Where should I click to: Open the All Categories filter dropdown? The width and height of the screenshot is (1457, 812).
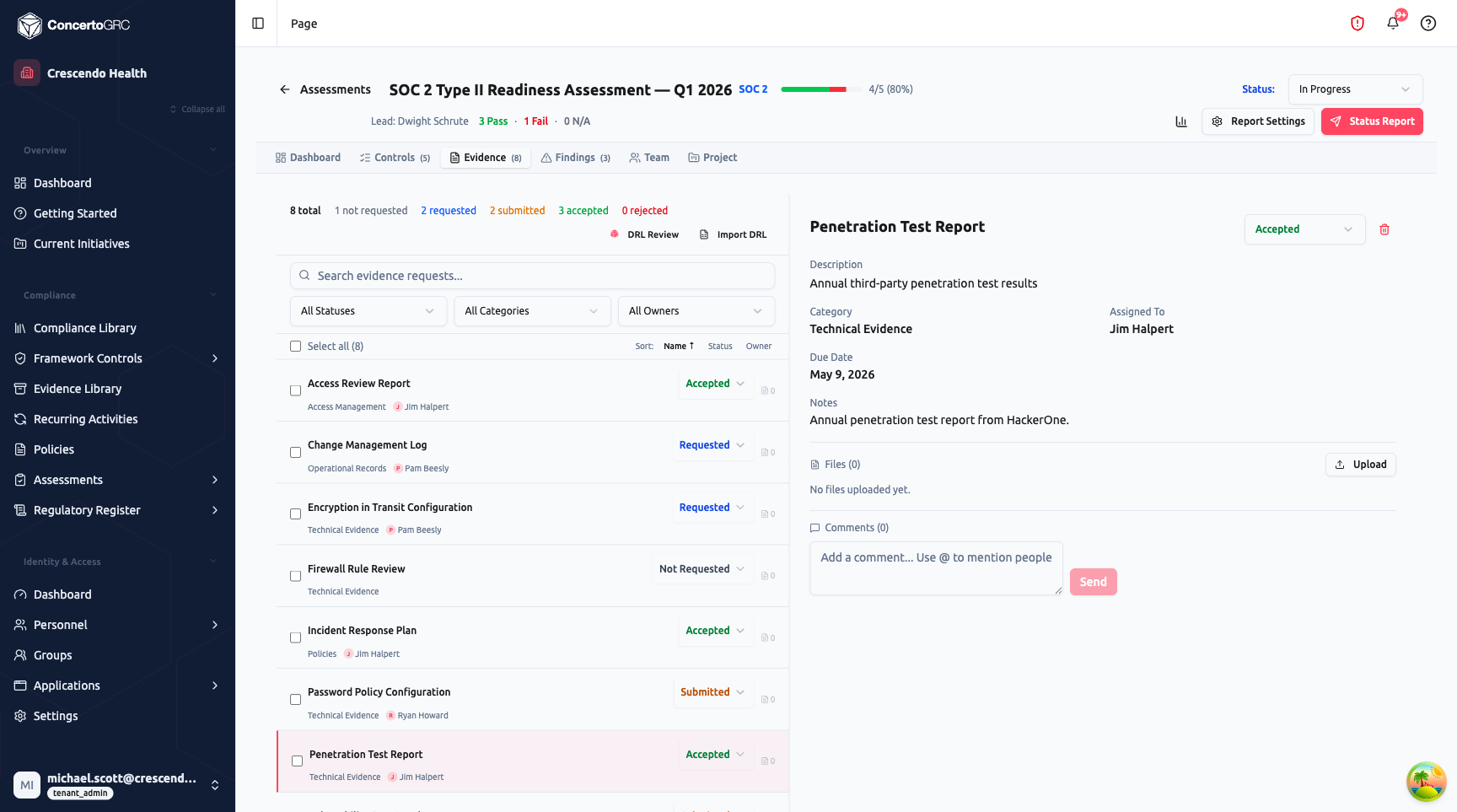(x=532, y=311)
